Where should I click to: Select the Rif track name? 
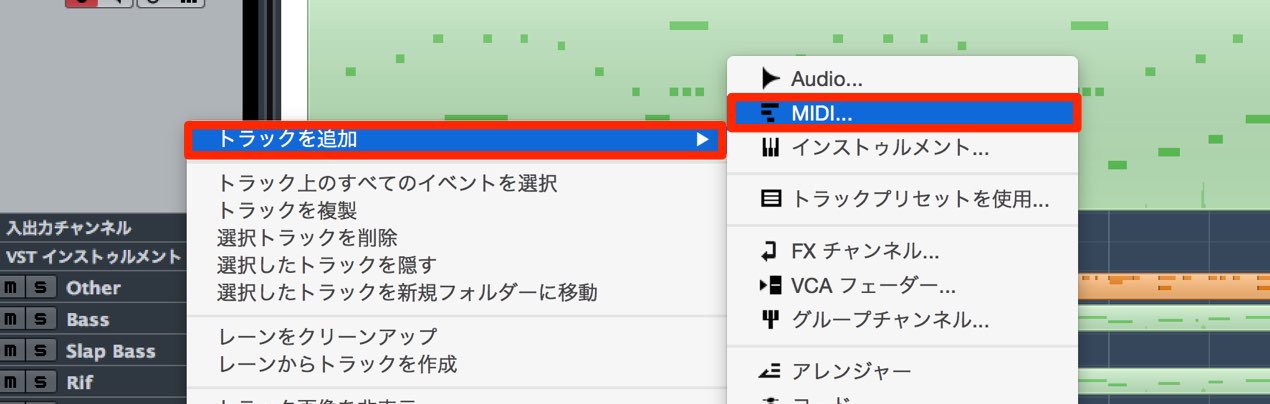coord(79,384)
